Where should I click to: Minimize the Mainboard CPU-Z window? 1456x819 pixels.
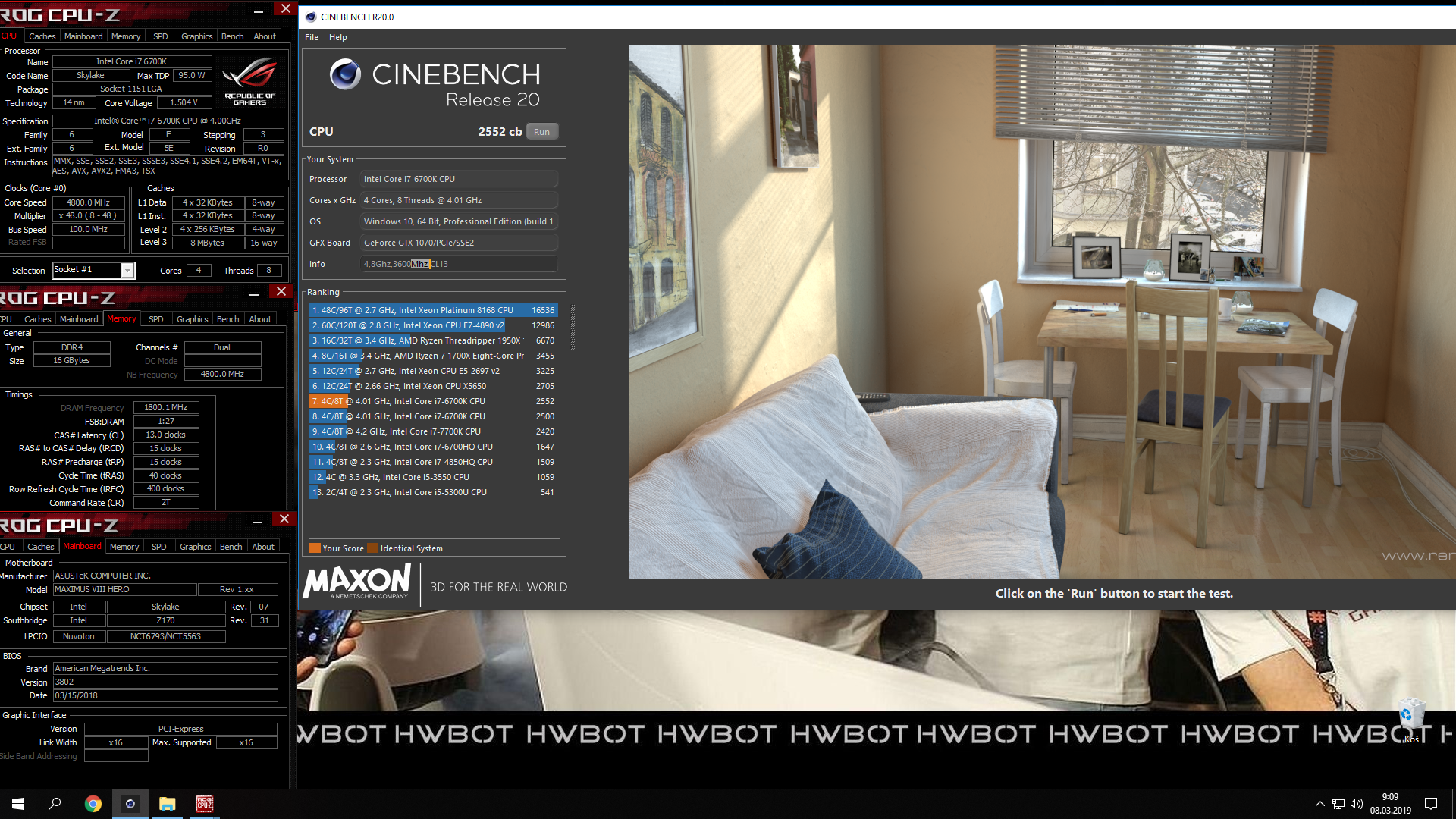(257, 521)
